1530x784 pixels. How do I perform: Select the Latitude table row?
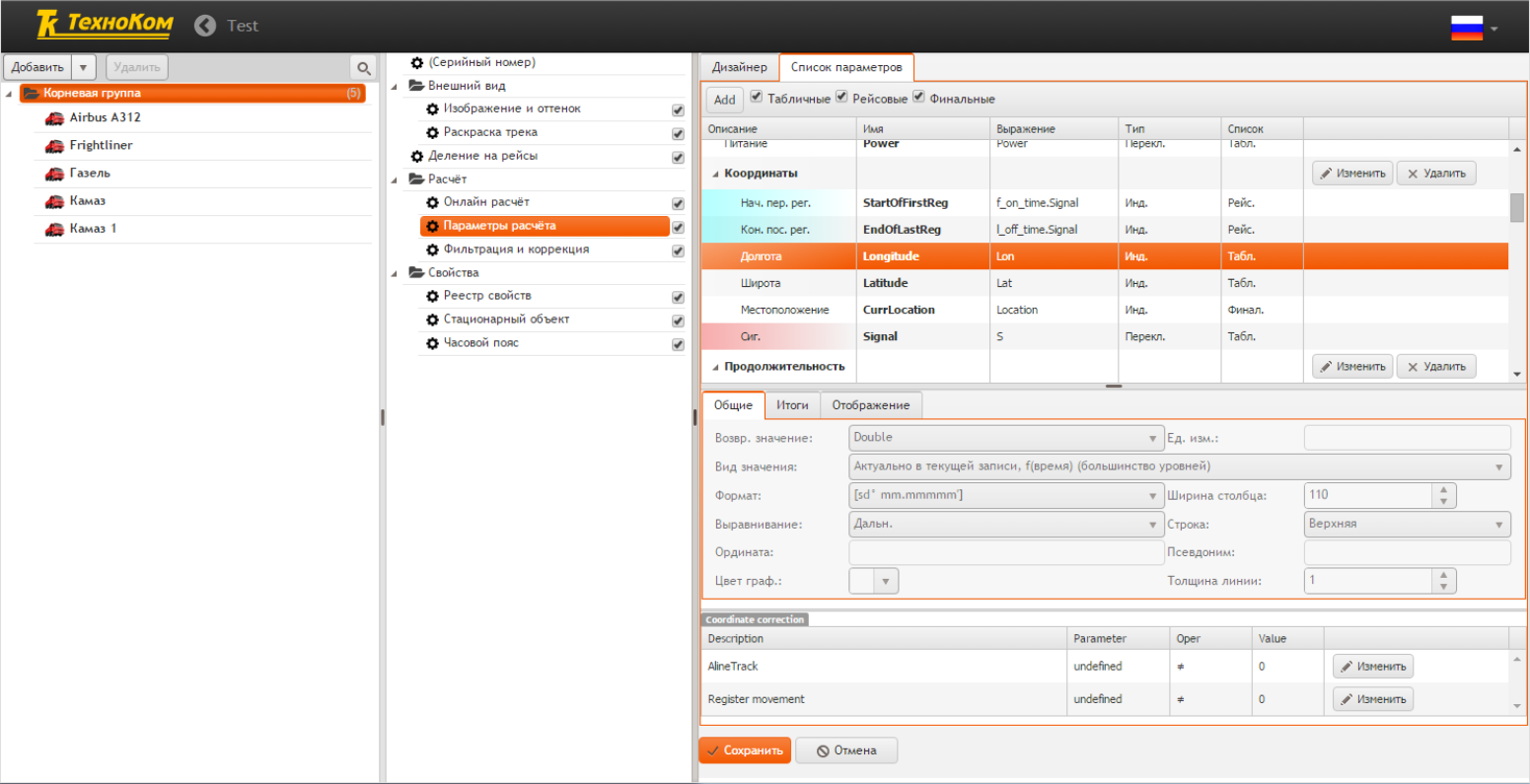pos(1105,283)
